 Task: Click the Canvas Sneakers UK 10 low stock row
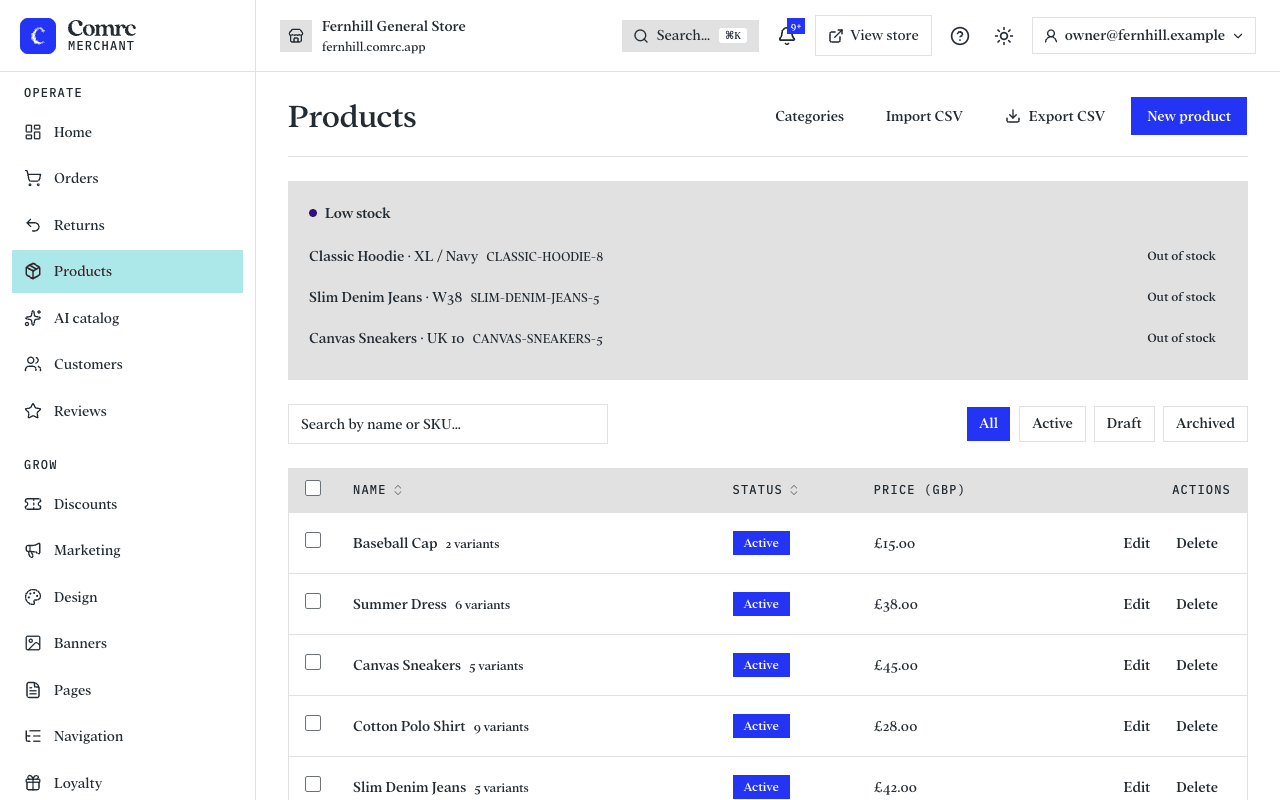coord(768,339)
